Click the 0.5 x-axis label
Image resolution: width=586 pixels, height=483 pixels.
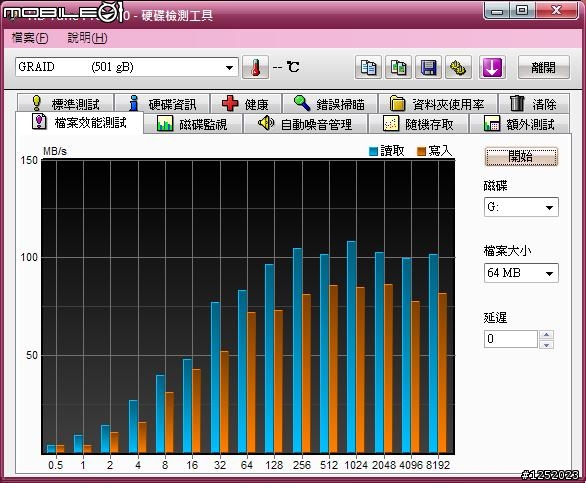point(56,465)
